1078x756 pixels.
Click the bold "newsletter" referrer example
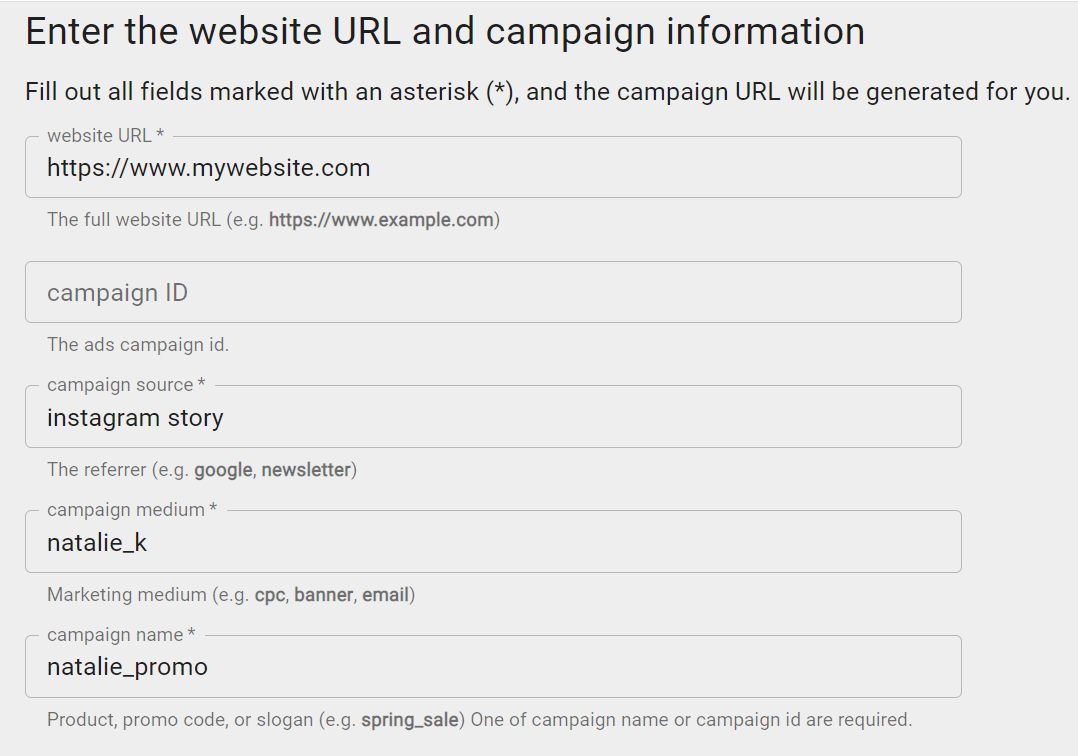click(306, 470)
